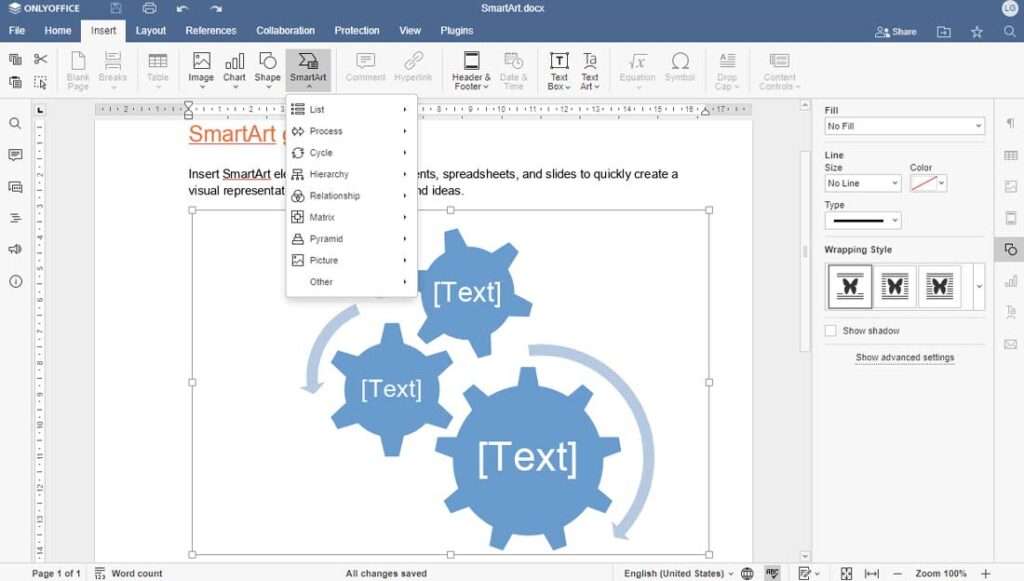This screenshot has height=581, width=1024.
Task: Open the Line Size dropdown
Action: 863,183
